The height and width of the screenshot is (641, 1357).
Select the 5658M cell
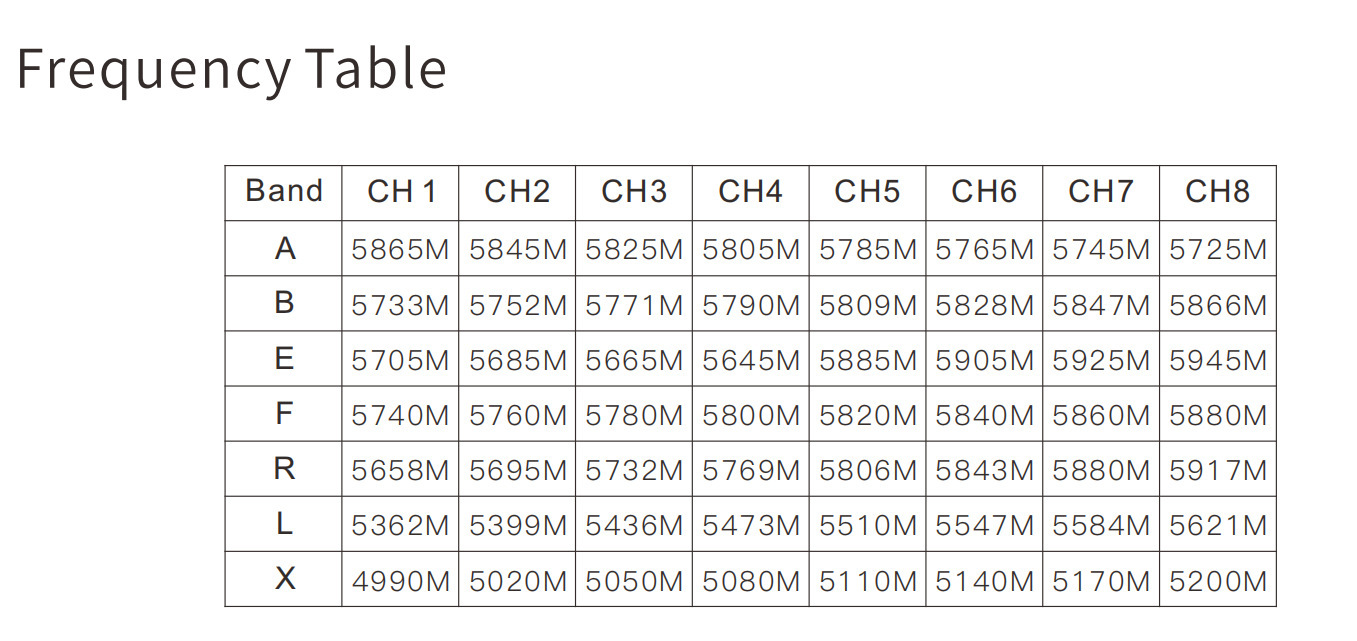click(x=400, y=470)
